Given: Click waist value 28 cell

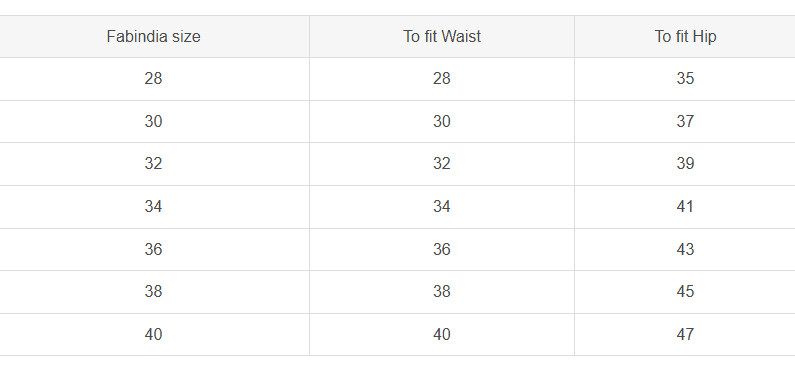Looking at the screenshot, I should pos(442,79).
